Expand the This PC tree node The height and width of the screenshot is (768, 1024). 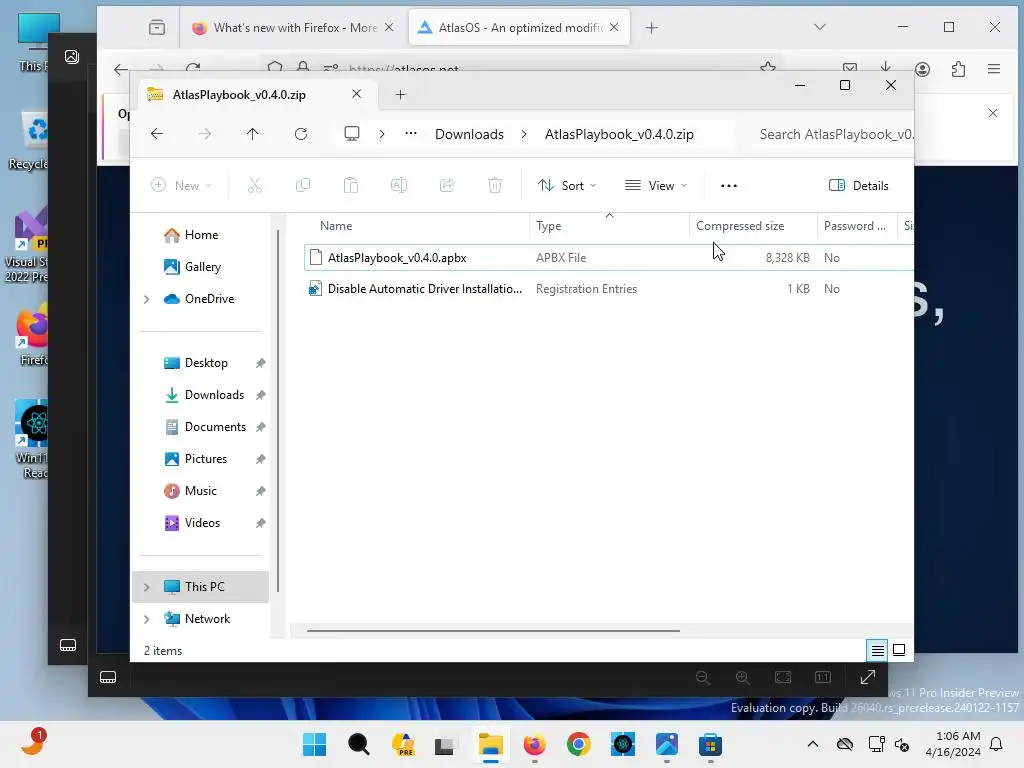click(x=147, y=587)
